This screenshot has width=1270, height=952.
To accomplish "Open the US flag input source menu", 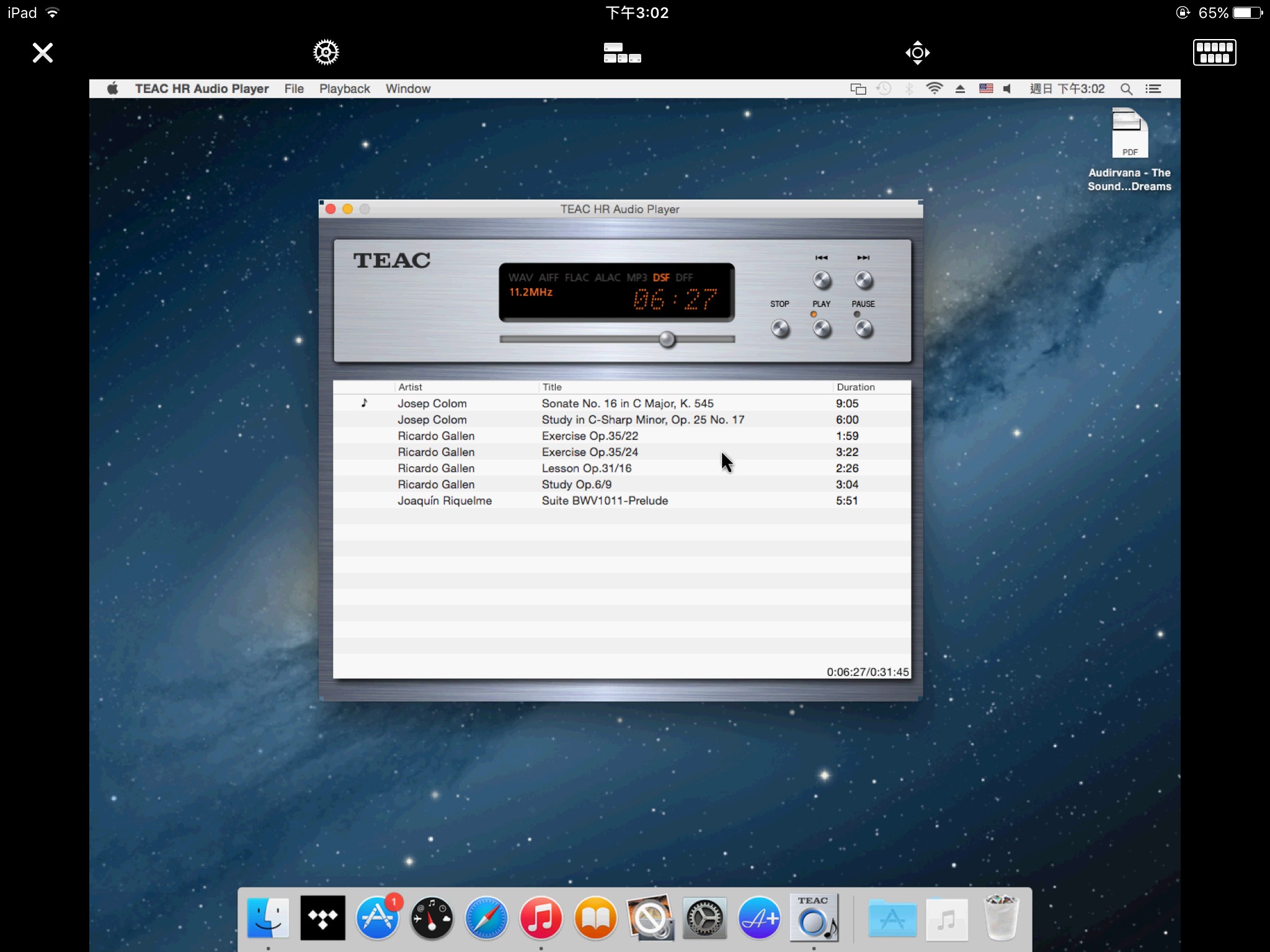I will coord(986,89).
